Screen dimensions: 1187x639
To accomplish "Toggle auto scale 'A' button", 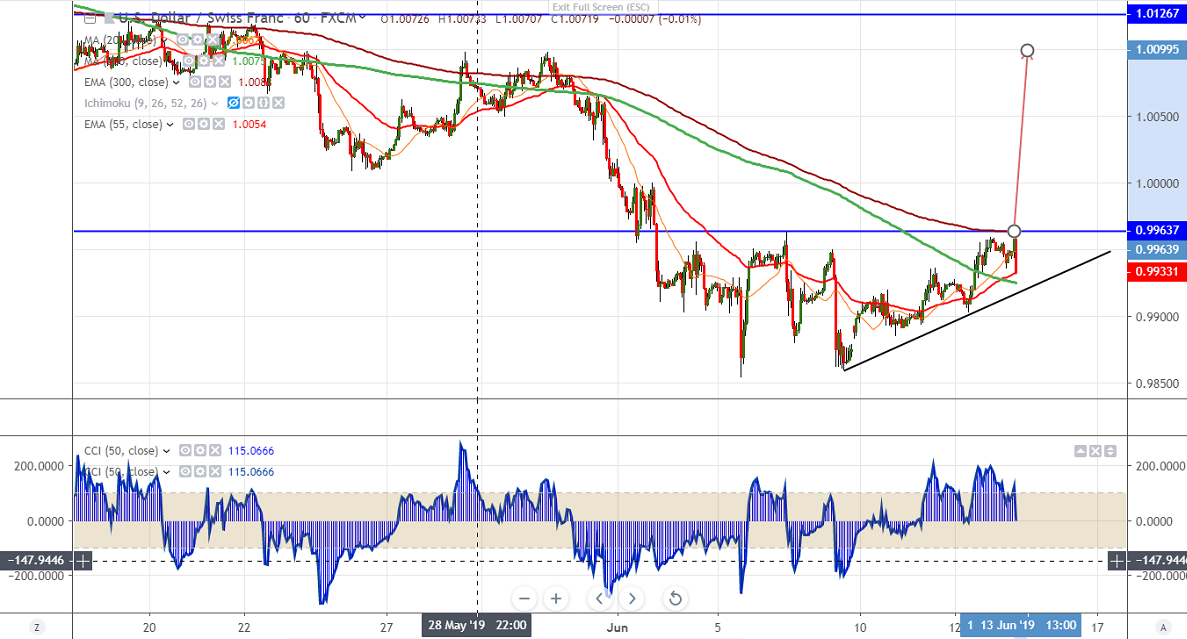I will [x=1164, y=627].
